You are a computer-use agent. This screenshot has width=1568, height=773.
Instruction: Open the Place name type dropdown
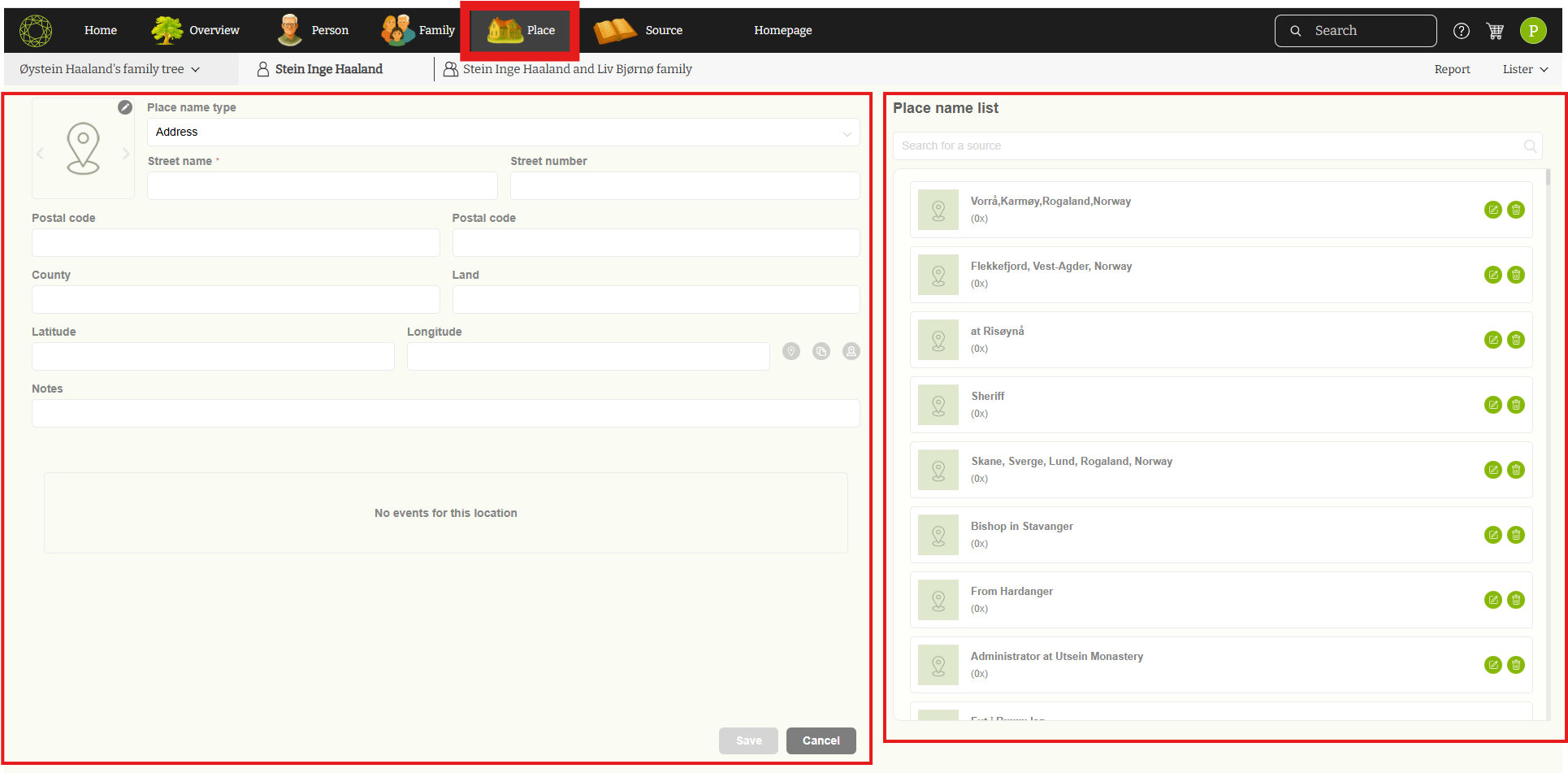pos(503,132)
